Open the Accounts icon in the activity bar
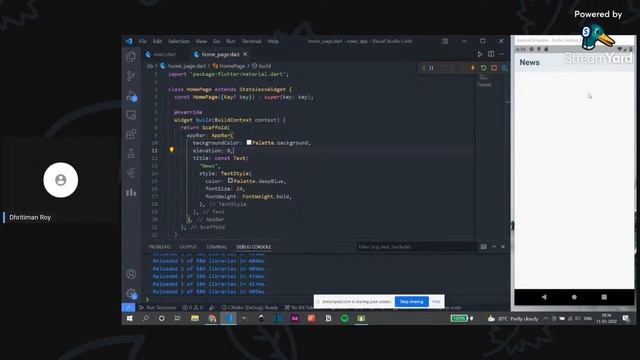This screenshot has width=640, height=360. click(131, 274)
